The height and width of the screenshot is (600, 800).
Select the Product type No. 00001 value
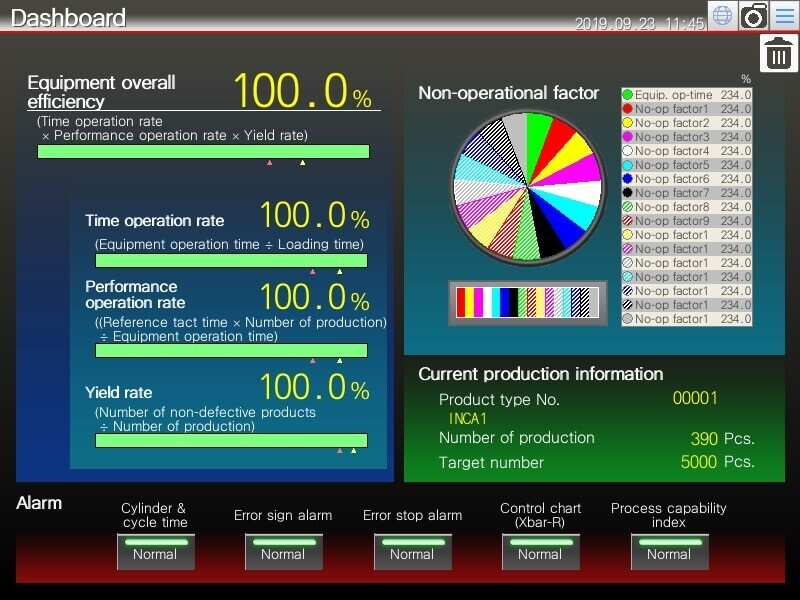point(695,398)
